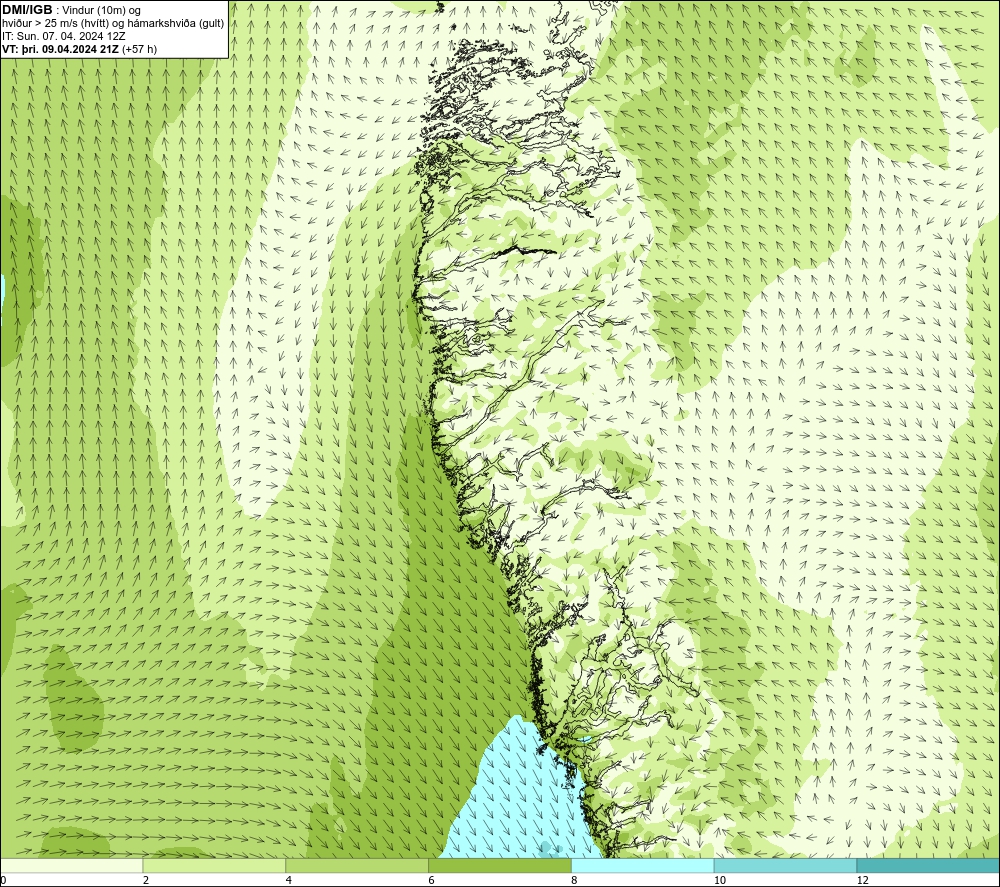Click the 'hviður > 25 m/s' legend line
This screenshot has width=1000, height=887.
coord(113,24)
